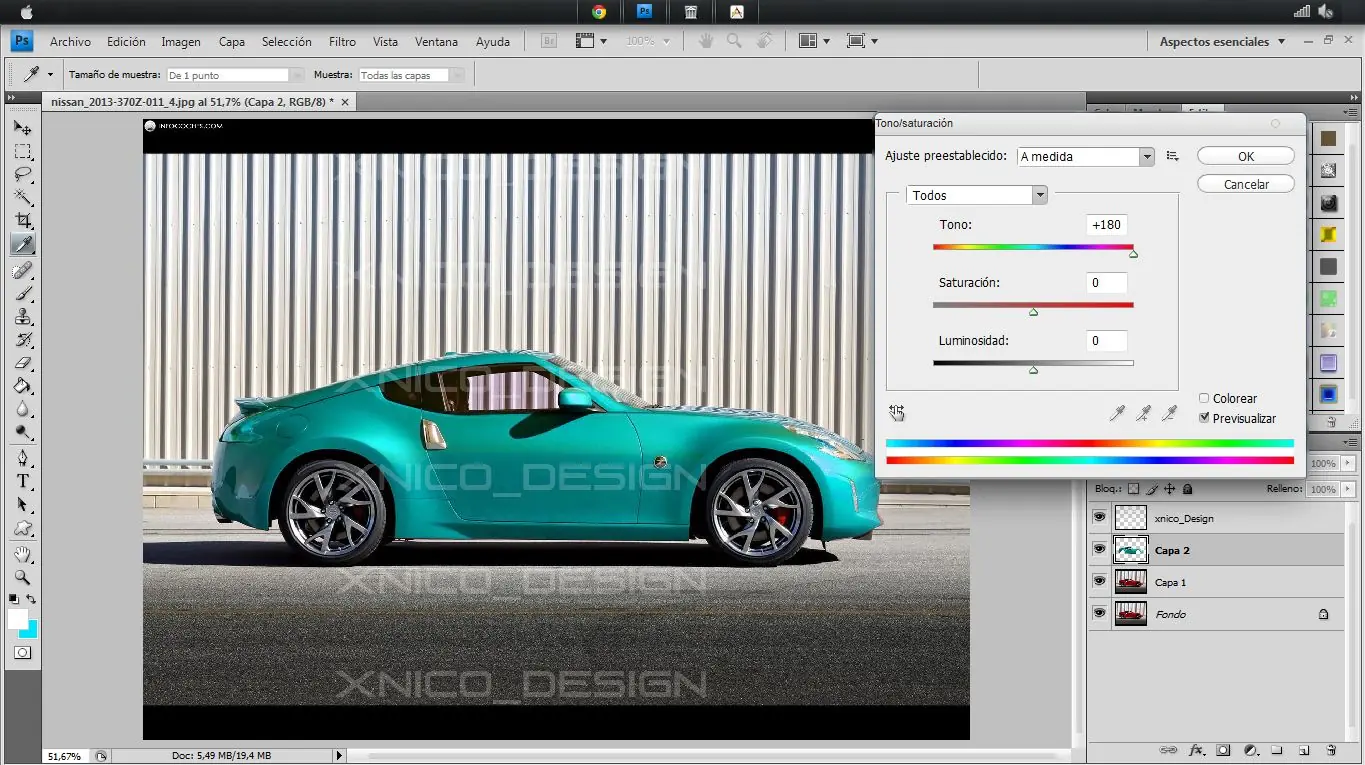This screenshot has width=1365, height=765.
Task: Open the Edición menu
Action: click(x=126, y=42)
